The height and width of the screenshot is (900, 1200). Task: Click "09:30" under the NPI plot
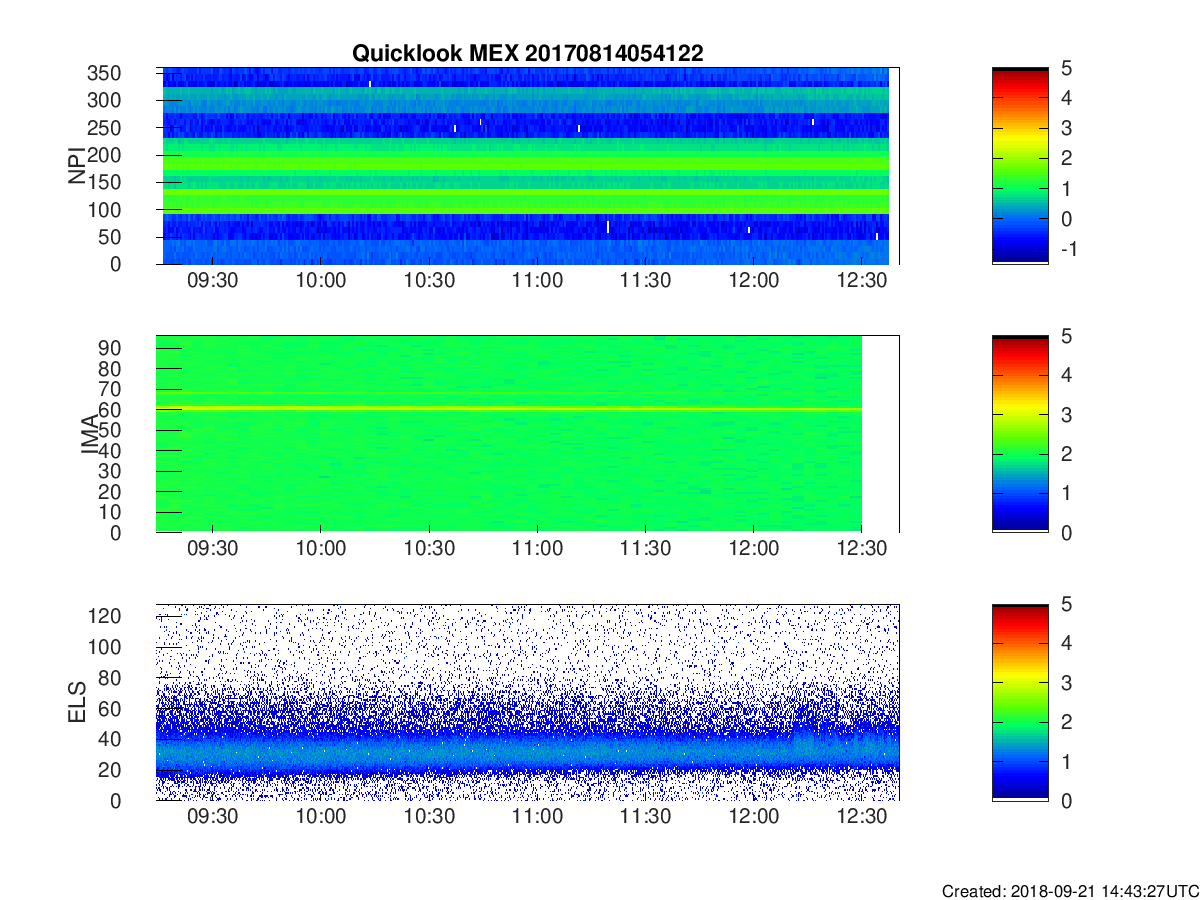[212, 281]
